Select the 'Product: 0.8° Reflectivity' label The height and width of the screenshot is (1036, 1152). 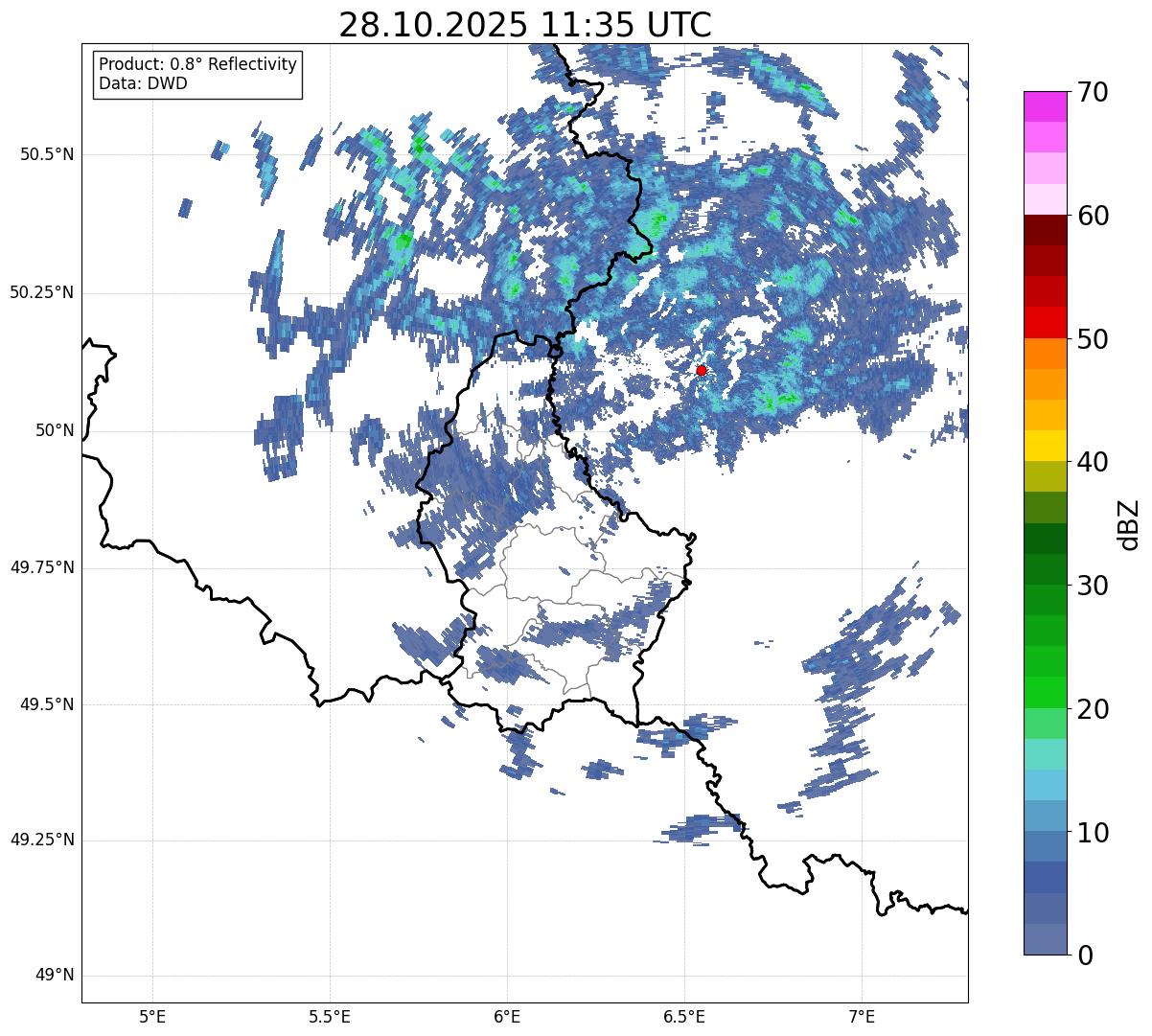[x=198, y=64]
